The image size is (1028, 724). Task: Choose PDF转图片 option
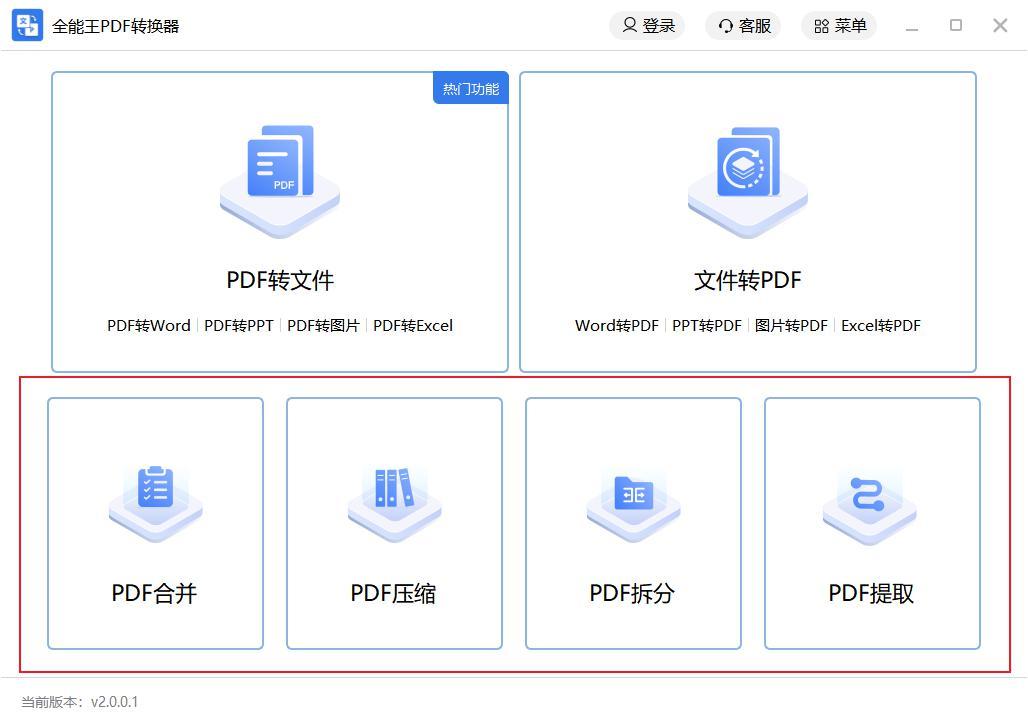tap(323, 326)
